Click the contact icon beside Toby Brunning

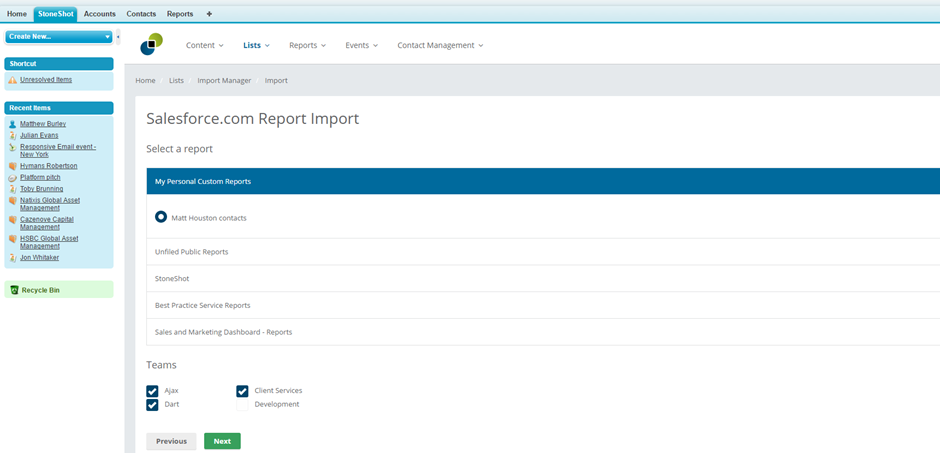[13, 189]
